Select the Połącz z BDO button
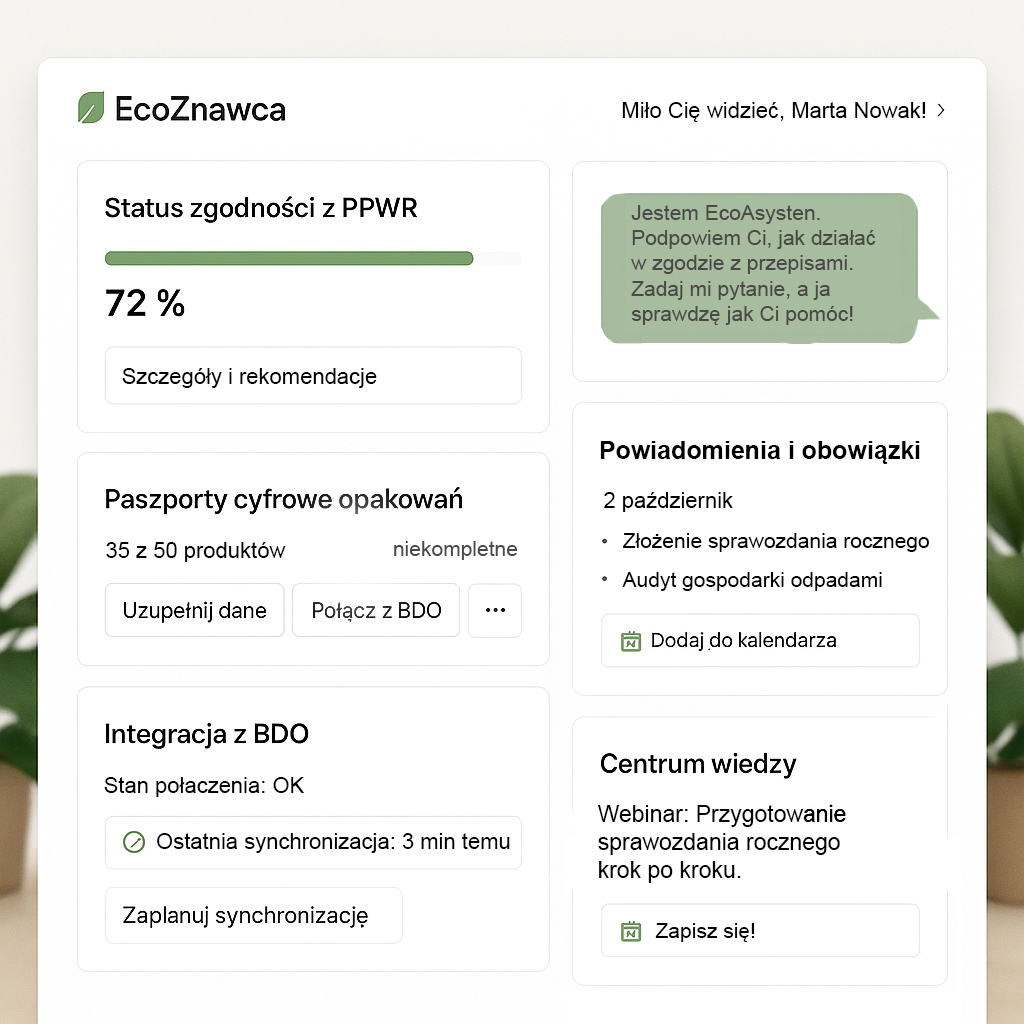 376,610
